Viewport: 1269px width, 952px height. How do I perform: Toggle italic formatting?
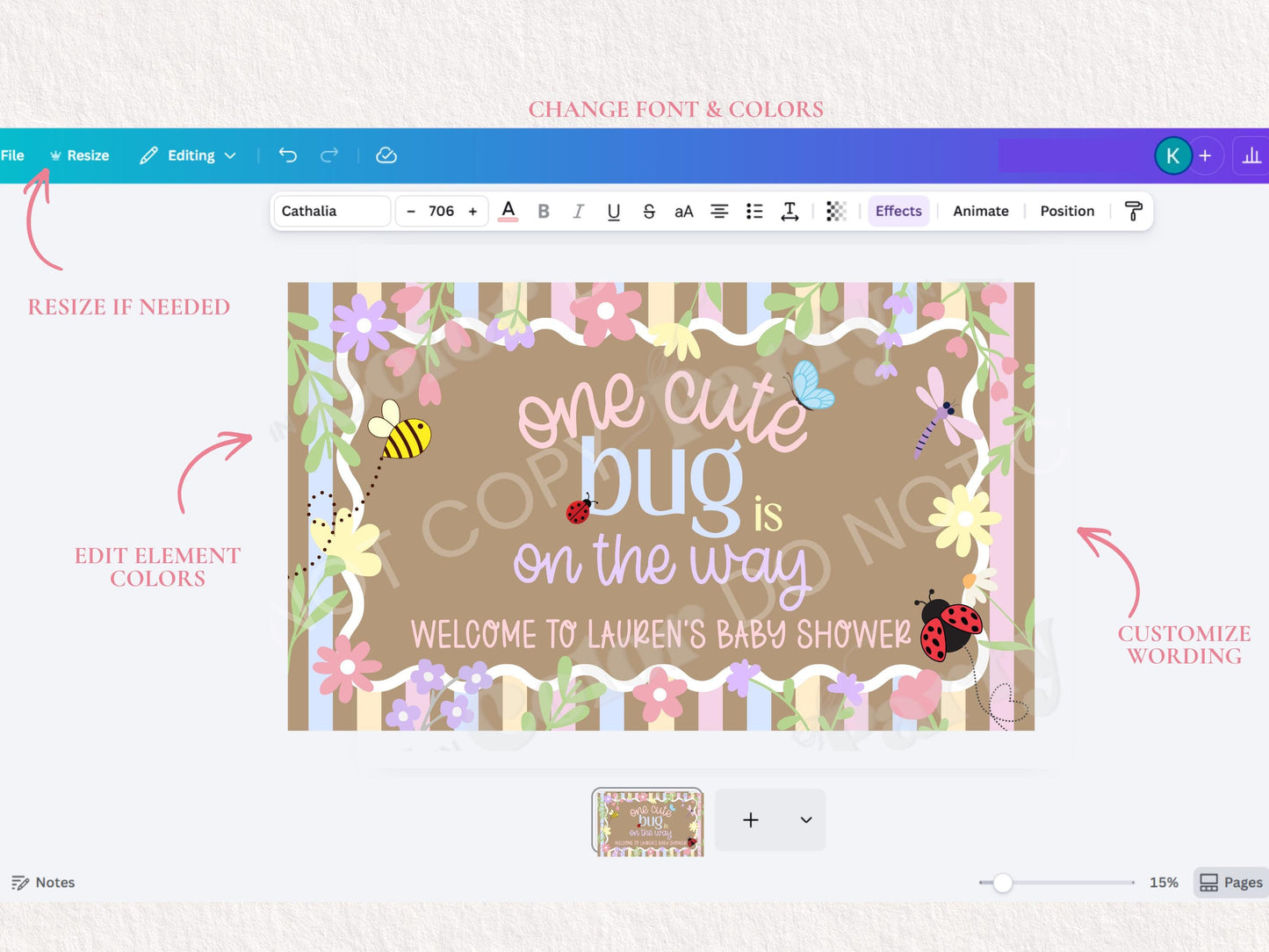(x=578, y=211)
